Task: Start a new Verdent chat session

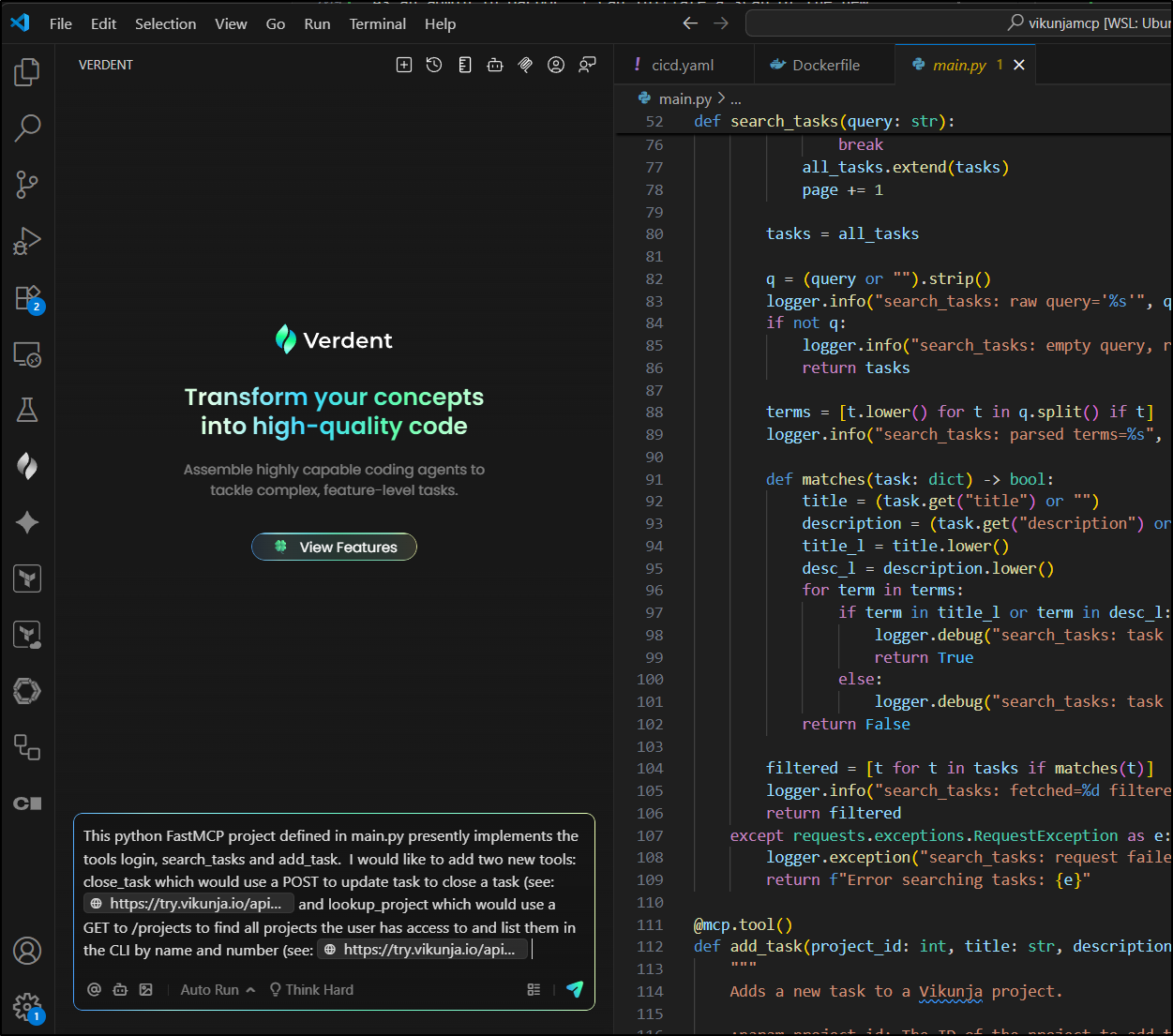Action: [x=404, y=65]
